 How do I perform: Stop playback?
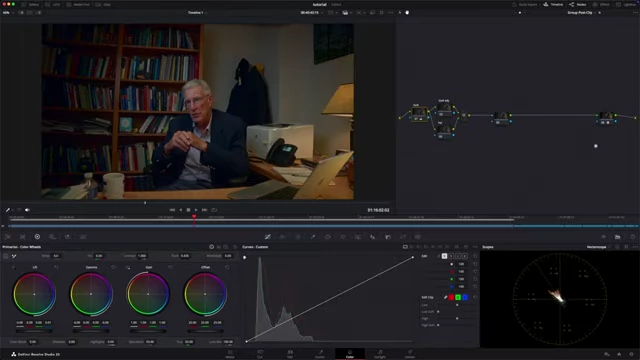tap(188, 210)
